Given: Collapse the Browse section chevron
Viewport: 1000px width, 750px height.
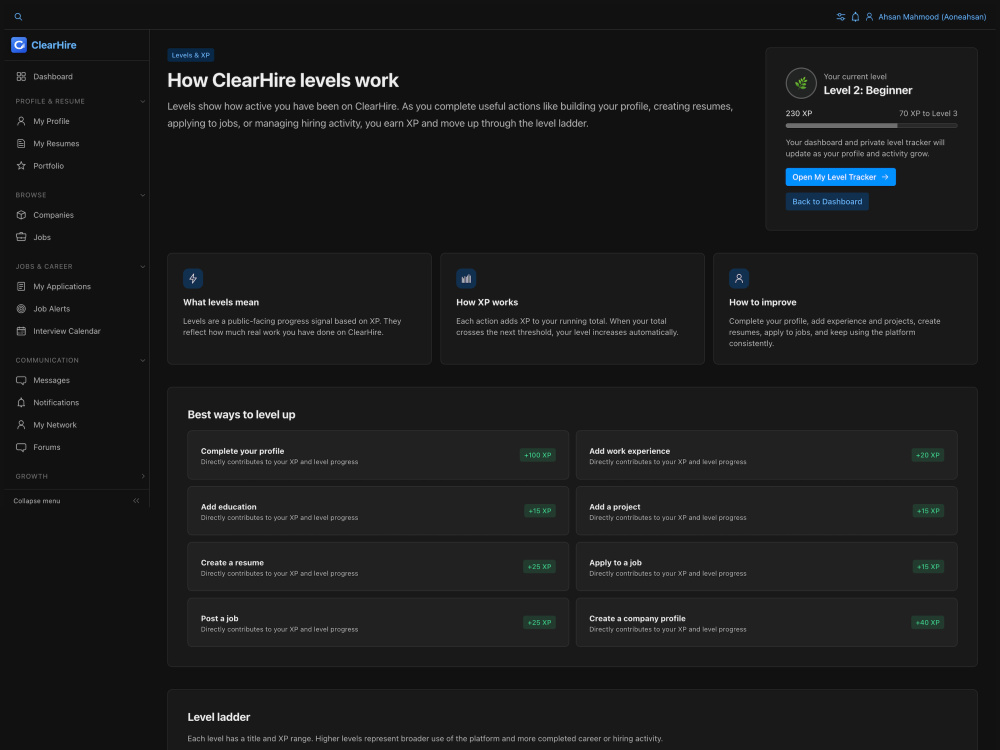Looking at the screenshot, I should [142, 195].
